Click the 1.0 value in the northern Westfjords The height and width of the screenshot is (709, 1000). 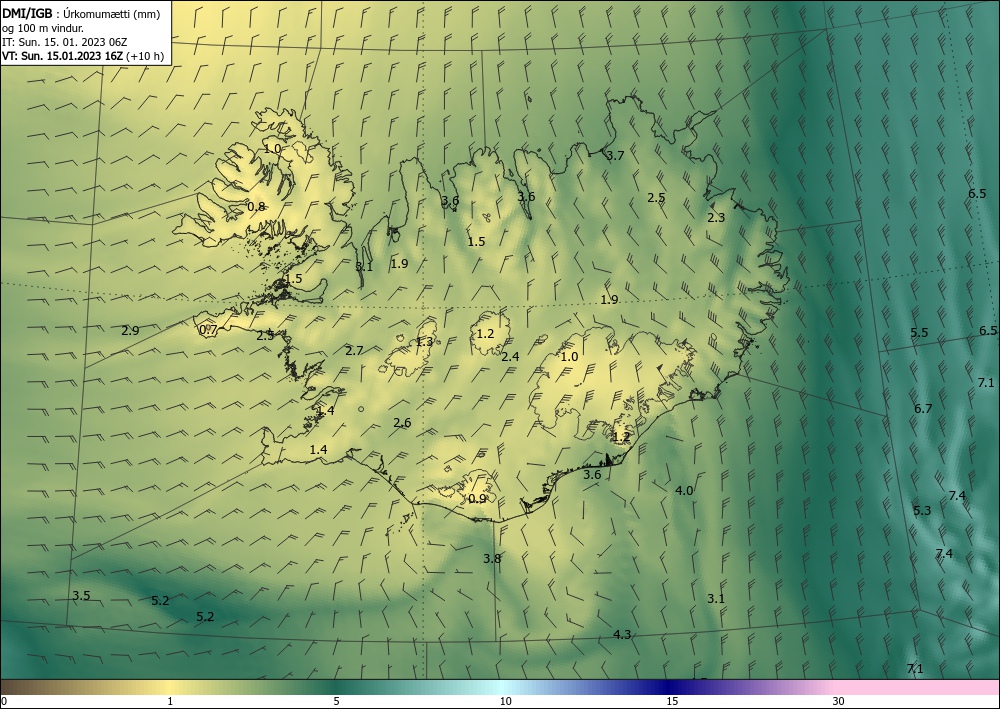(272, 149)
